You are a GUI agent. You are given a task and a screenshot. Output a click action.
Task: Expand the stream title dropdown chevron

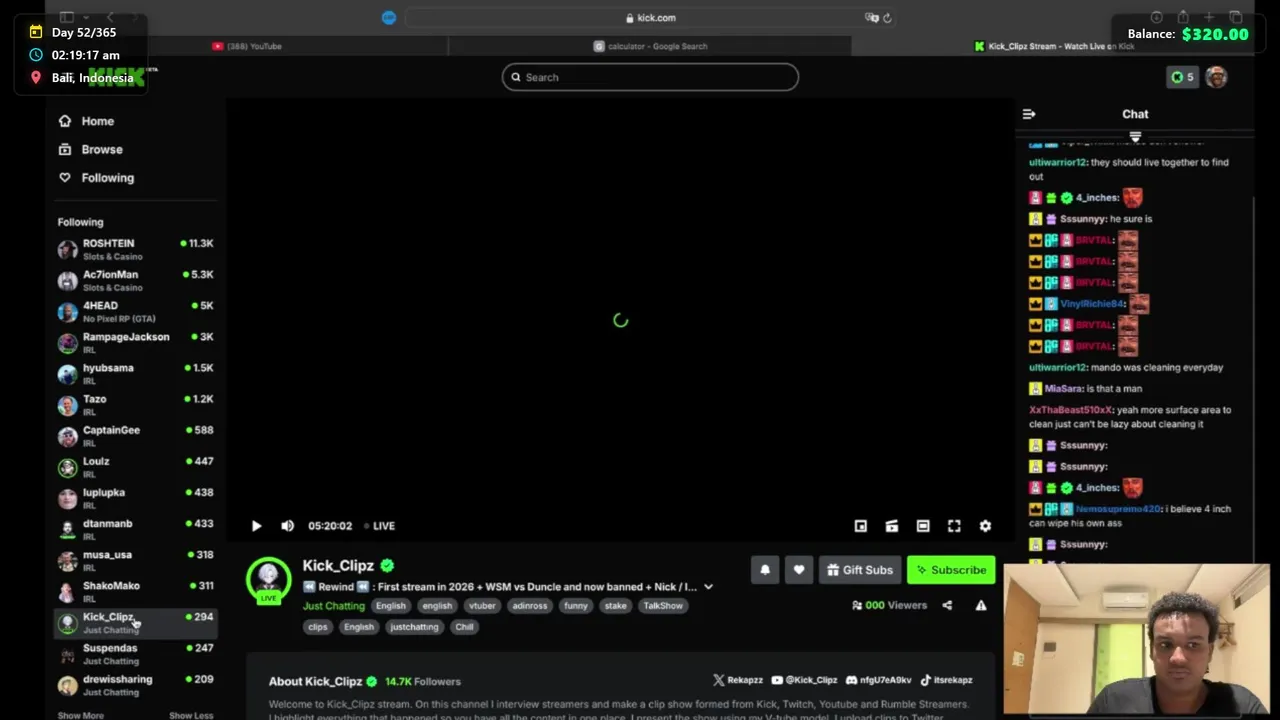click(708, 587)
